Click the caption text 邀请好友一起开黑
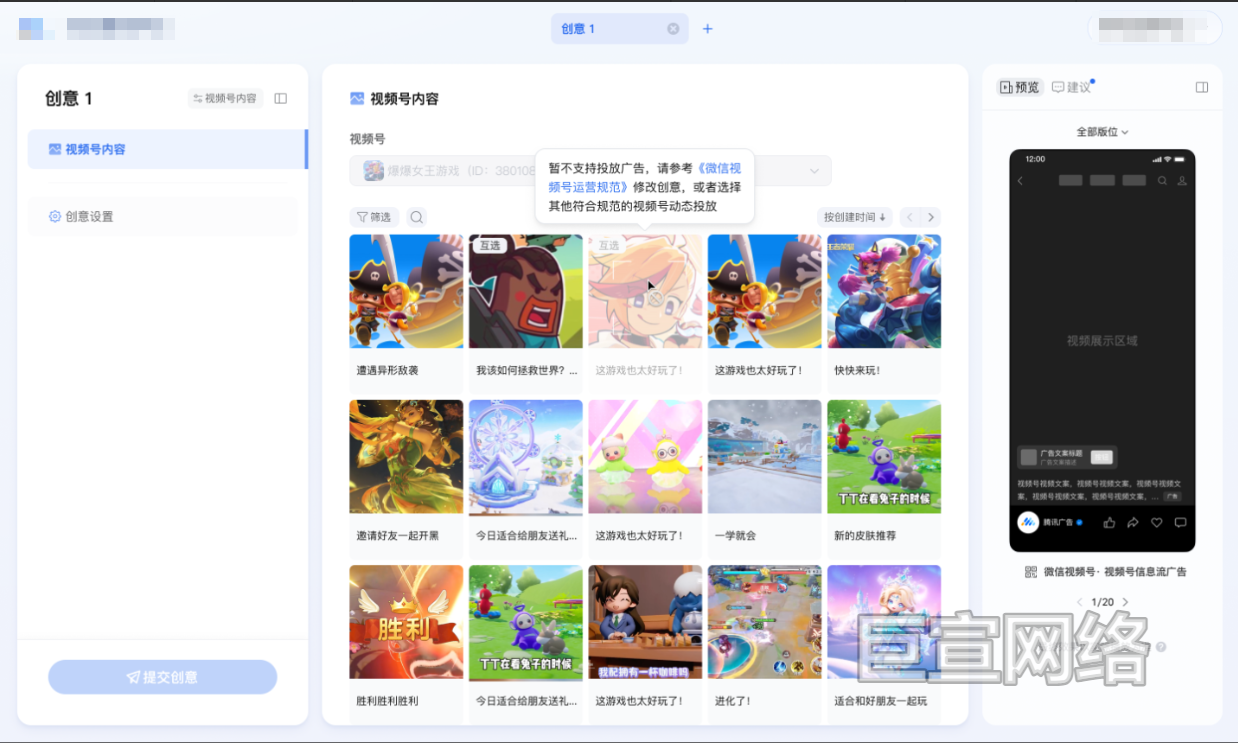This screenshot has height=743, width=1238. pyautogui.click(x=397, y=536)
